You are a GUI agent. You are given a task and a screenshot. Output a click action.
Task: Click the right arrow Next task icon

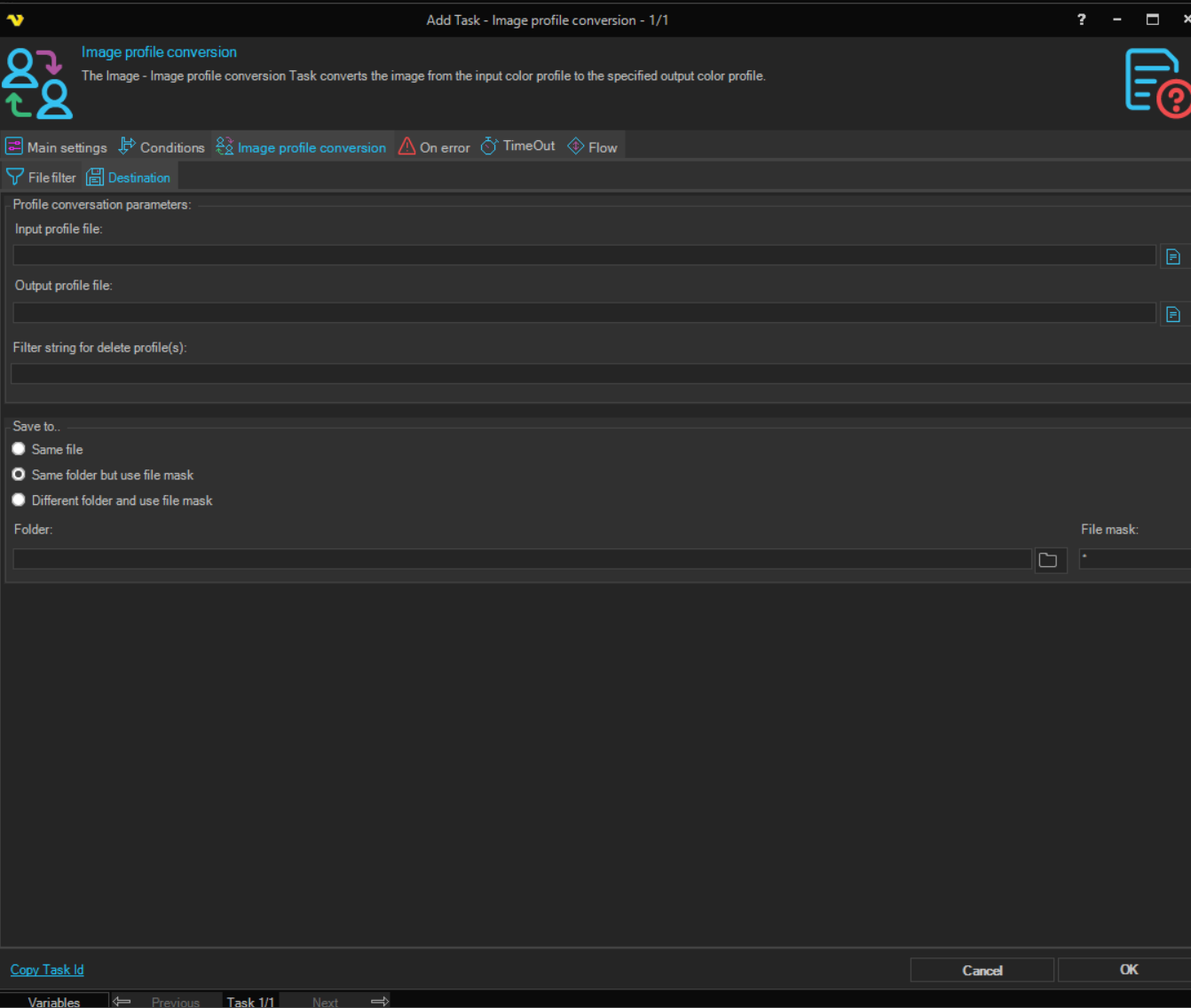380,1001
